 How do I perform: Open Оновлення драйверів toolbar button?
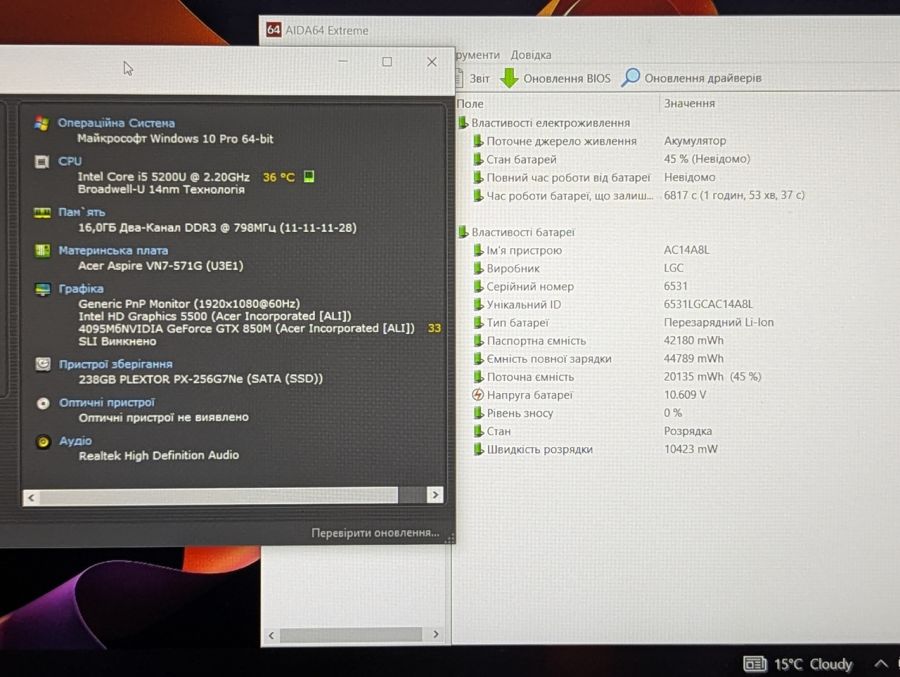coord(691,78)
